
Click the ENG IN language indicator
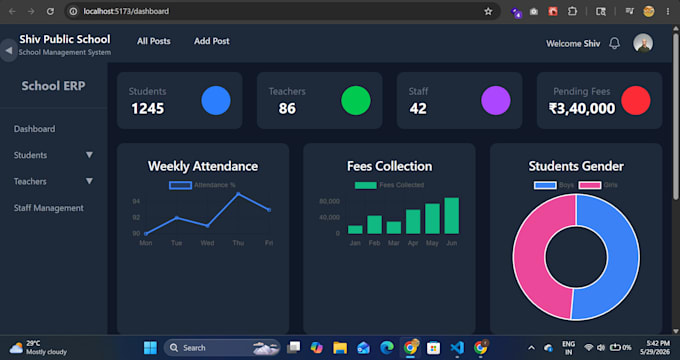568,347
